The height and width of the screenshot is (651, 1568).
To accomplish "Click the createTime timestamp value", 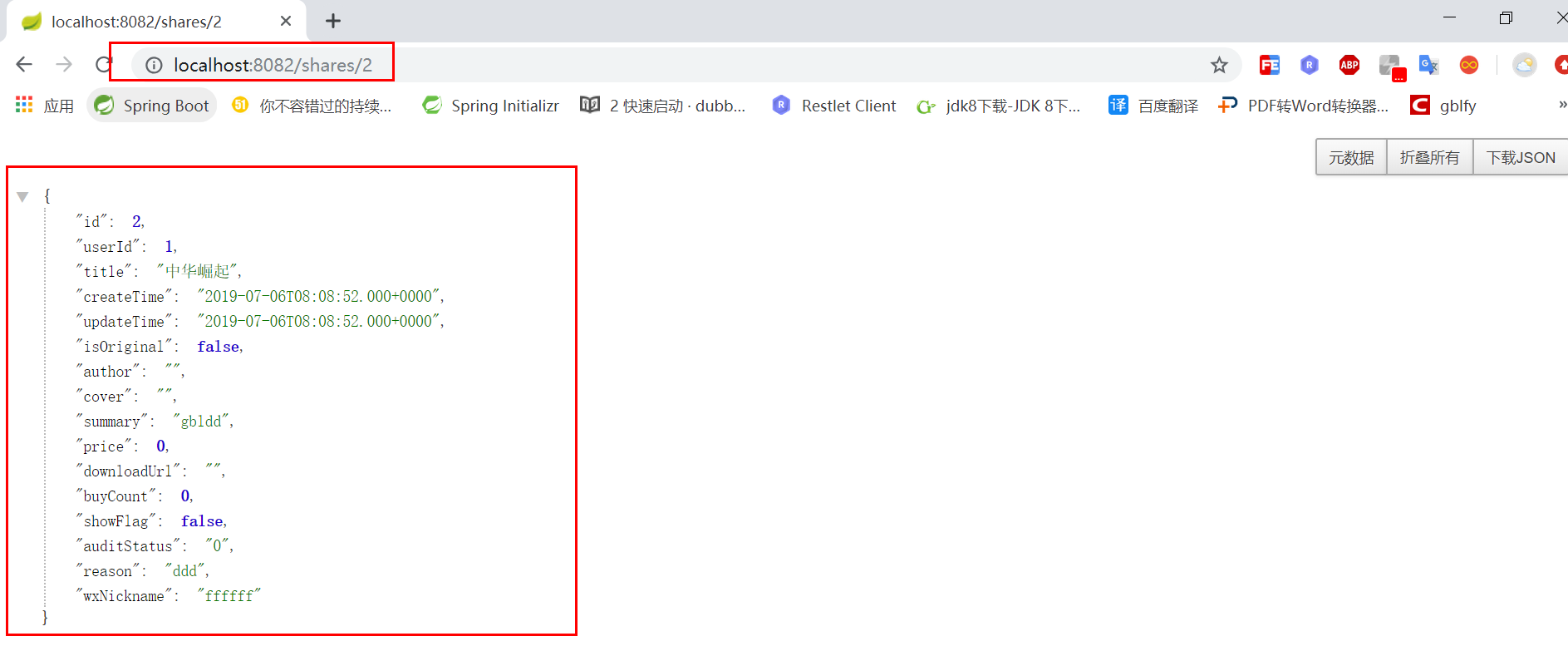I will [x=318, y=296].
